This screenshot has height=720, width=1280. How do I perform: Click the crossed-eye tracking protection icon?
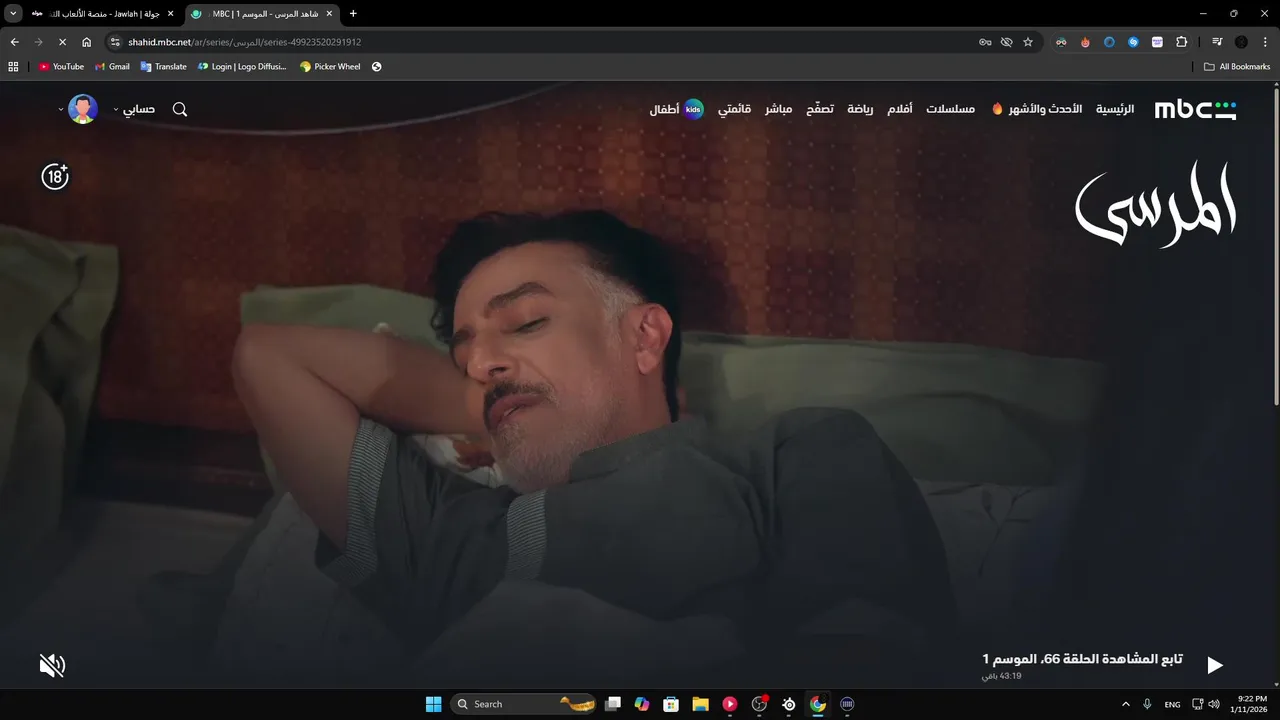1006,42
